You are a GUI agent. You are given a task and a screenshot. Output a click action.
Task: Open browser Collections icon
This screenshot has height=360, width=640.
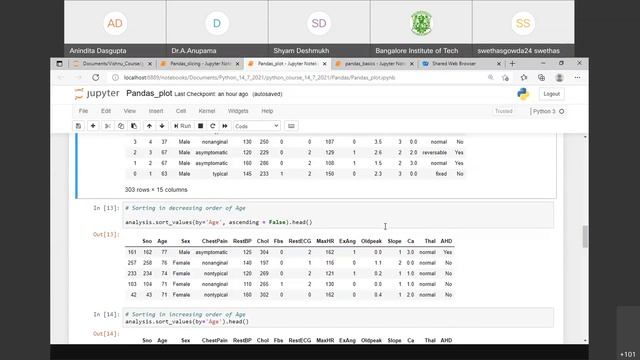(542, 78)
